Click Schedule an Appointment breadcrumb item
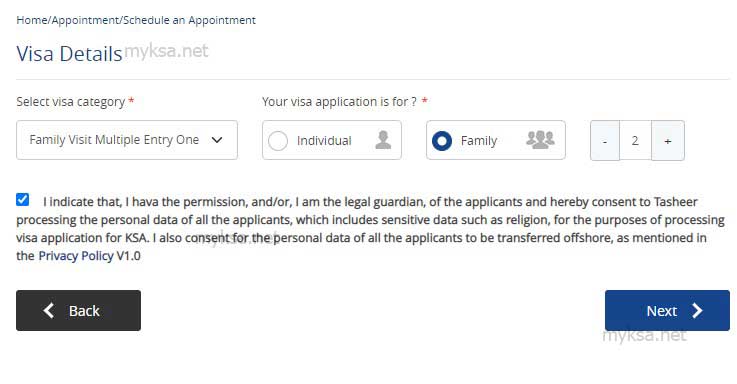The width and height of the screenshot is (737, 384). point(189,20)
